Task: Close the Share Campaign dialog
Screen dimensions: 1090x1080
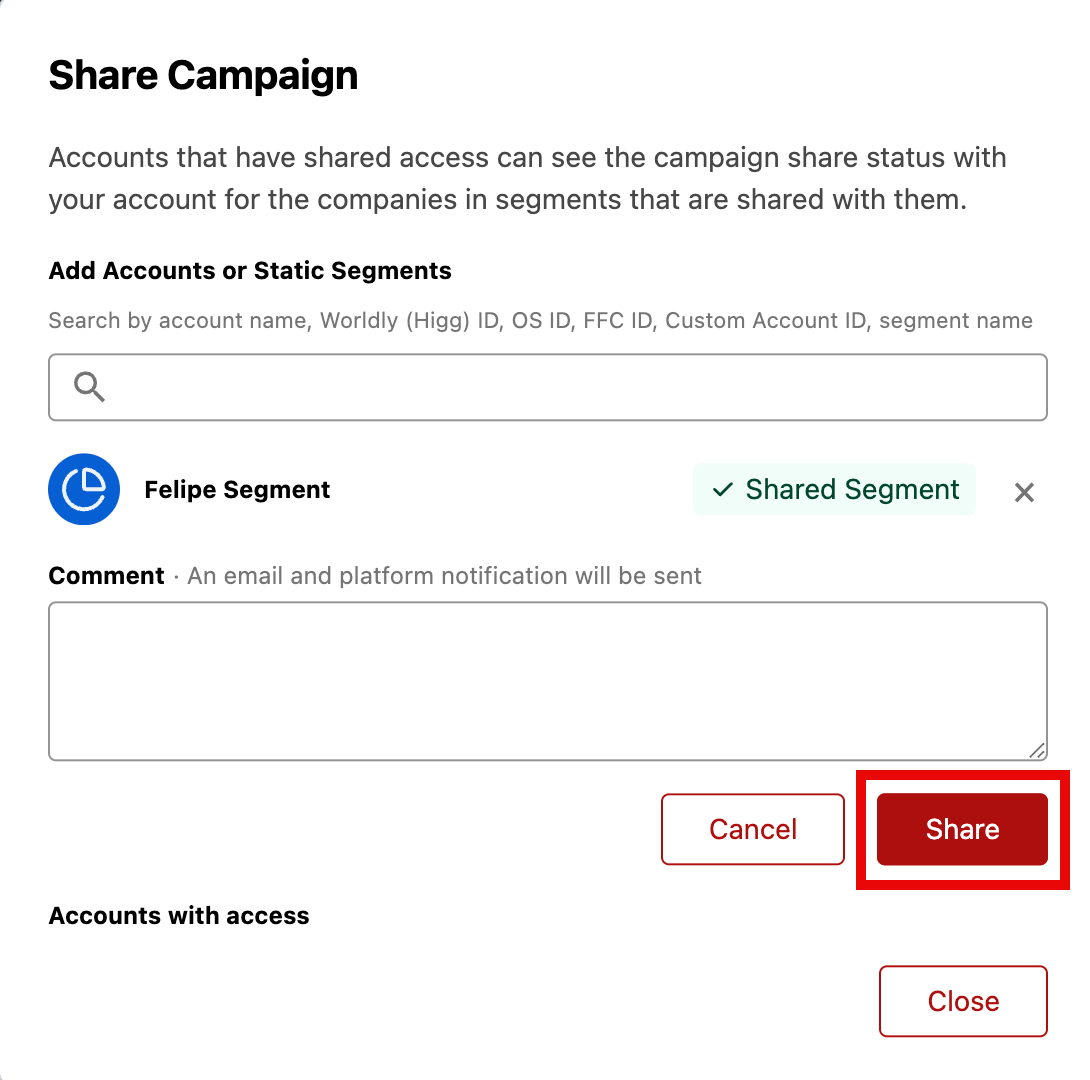Action: pos(963,1001)
